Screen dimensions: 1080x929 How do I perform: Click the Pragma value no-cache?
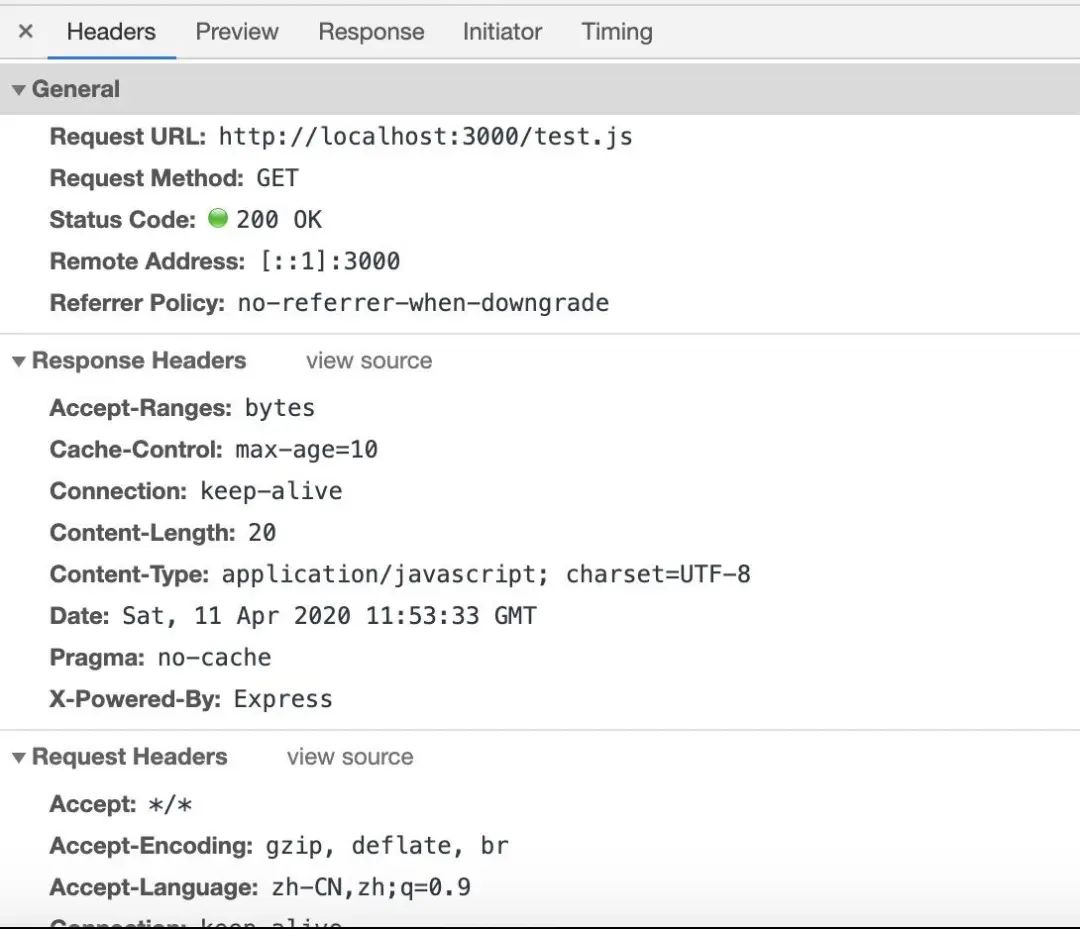coord(214,658)
